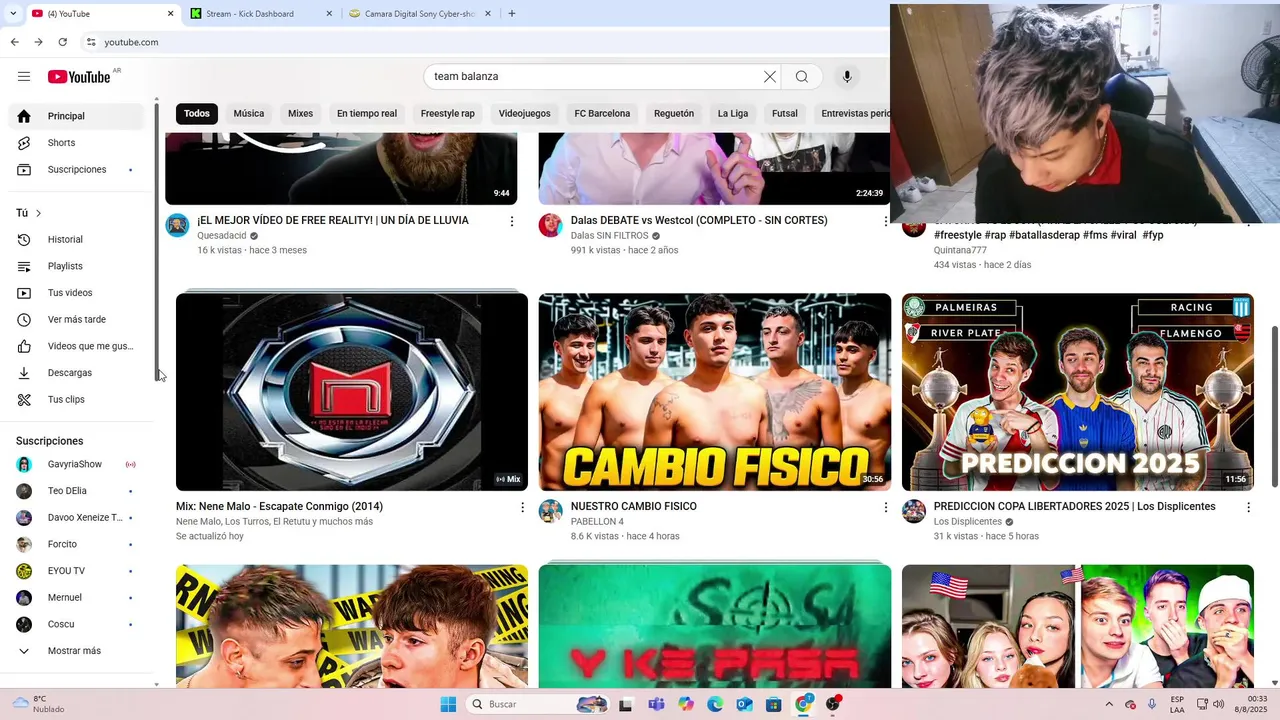Select the Todos filter chip

(x=197, y=114)
